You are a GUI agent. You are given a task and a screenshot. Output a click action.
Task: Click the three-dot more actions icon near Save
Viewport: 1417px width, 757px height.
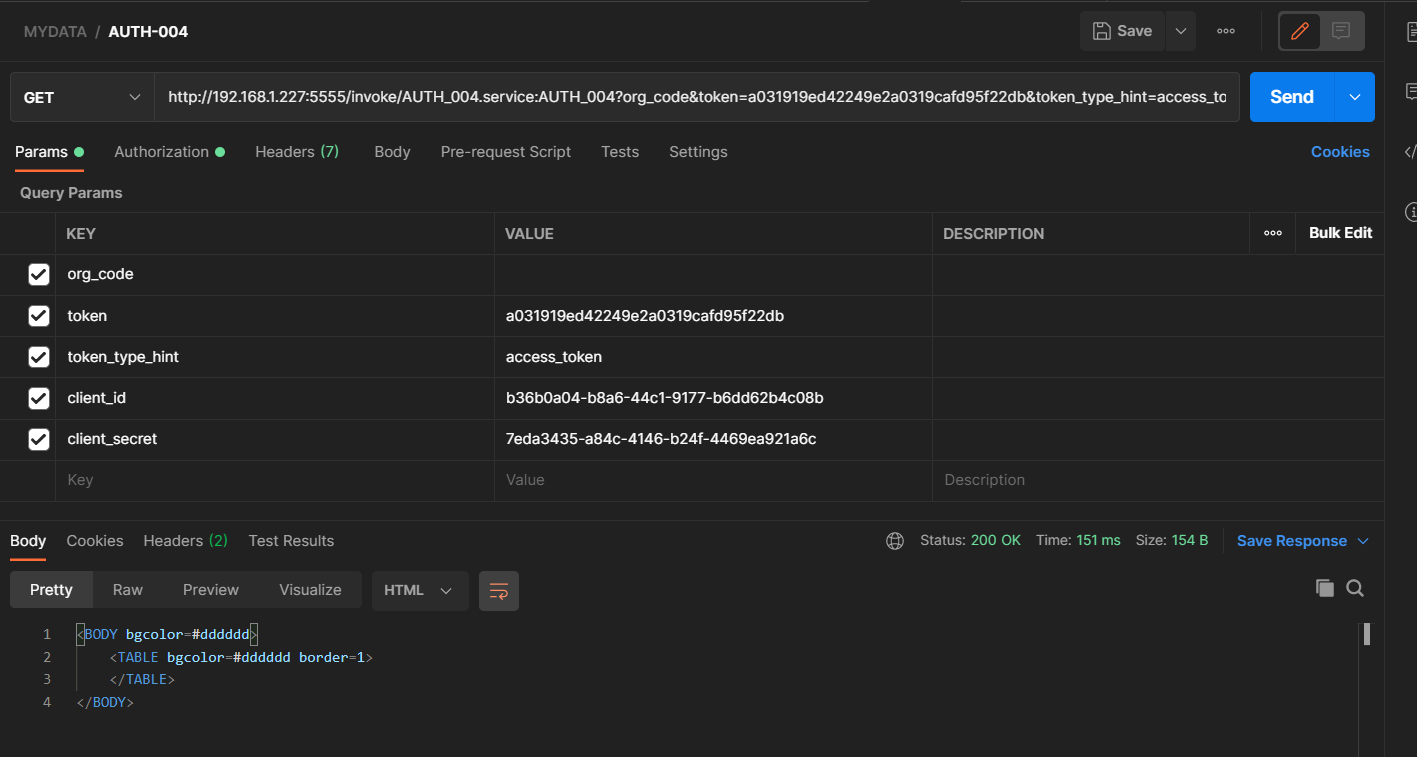click(1225, 31)
